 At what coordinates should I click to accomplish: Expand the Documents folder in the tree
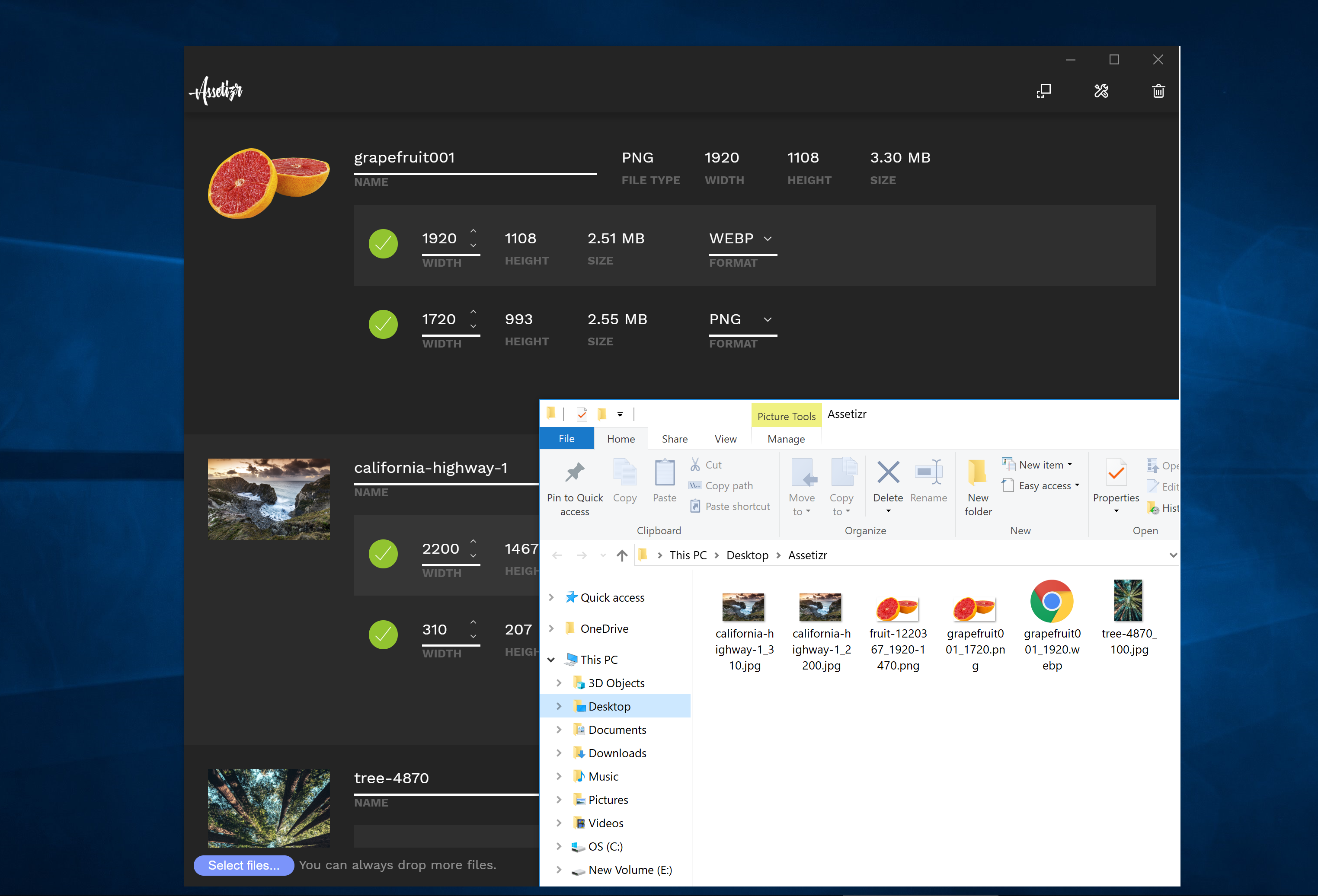point(559,730)
